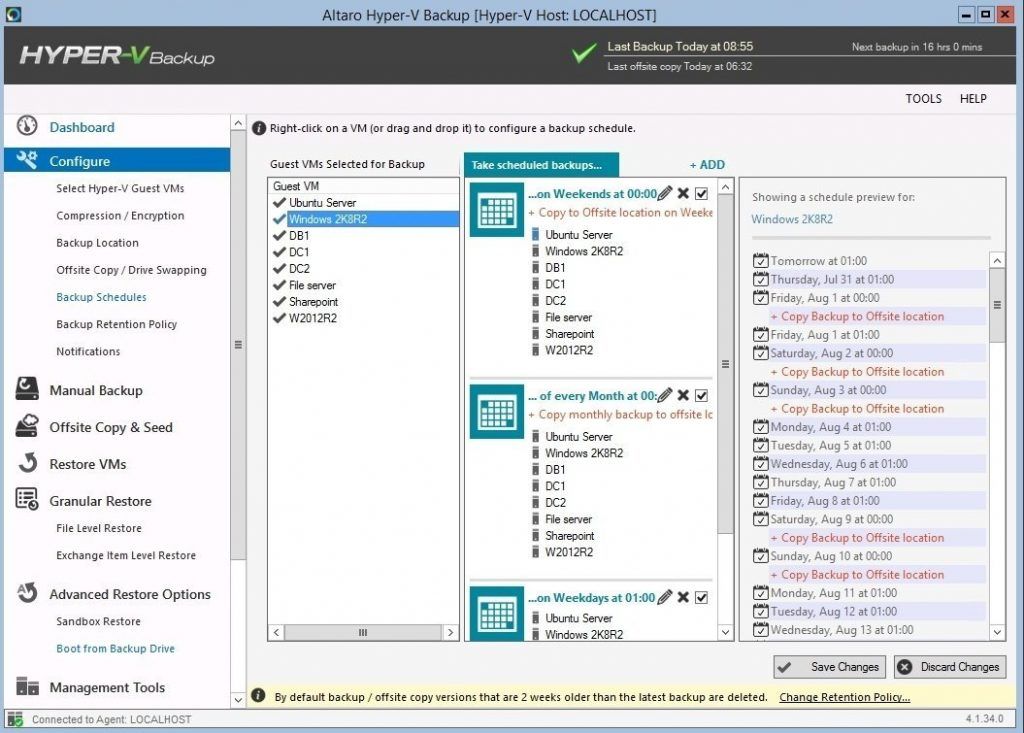Toggle the checkmark beside File server in Guest VM list
This screenshot has width=1024, height=733.
coord(280,285)
